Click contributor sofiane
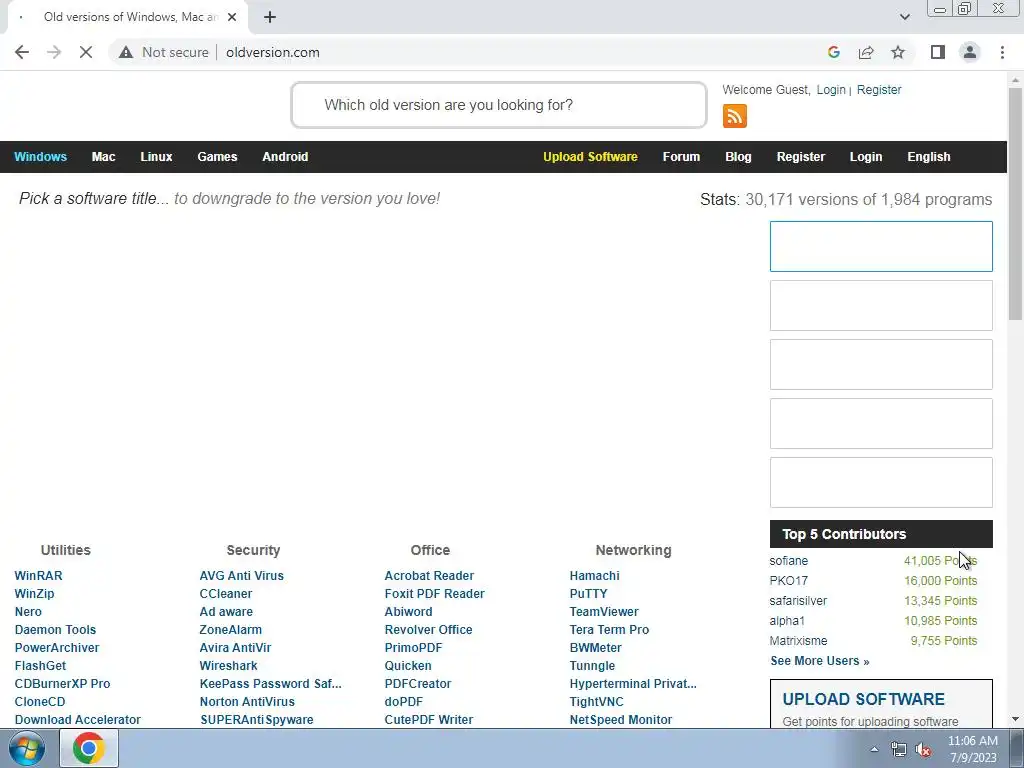Image resolution: width=1024 pixels, height=768 pixels. tap(788, 561)
